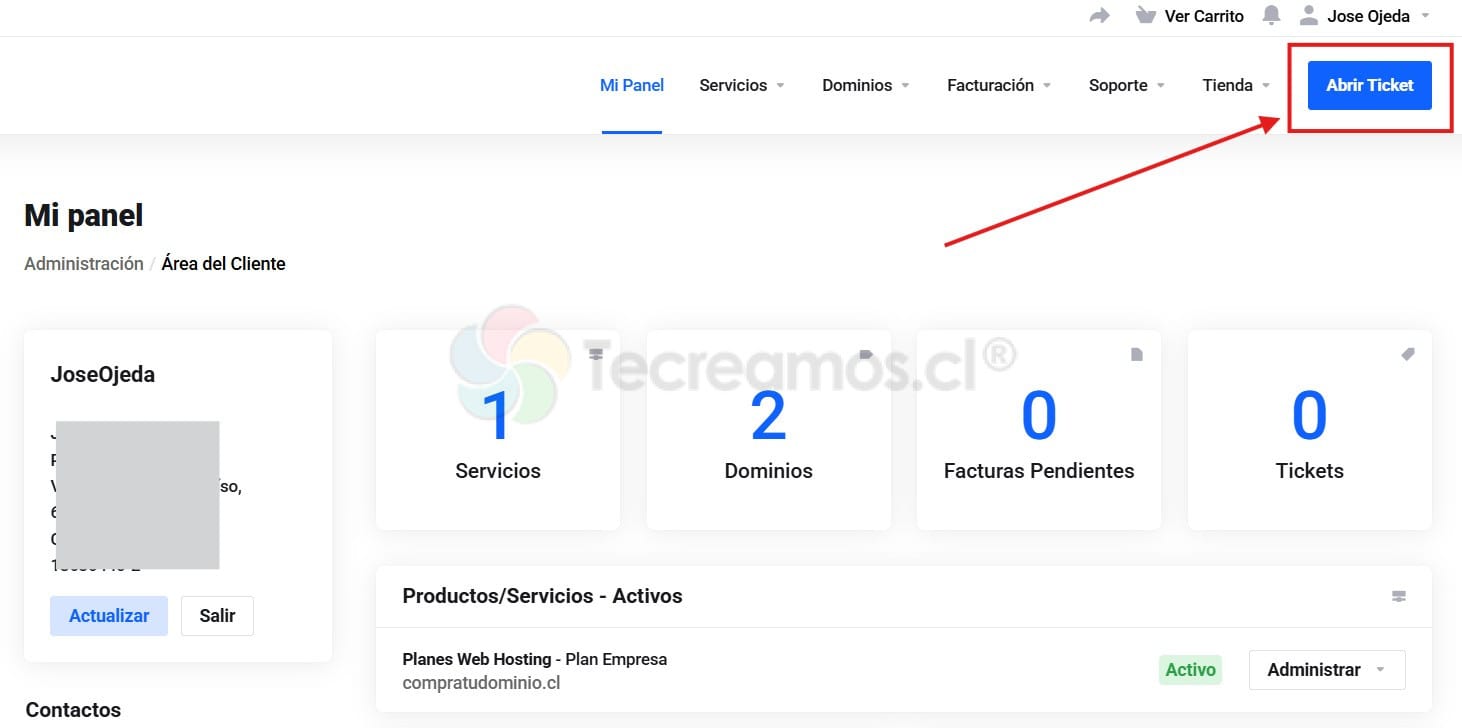Screen dimensions: 1462x728
Task: Follow the Administración breadcrumb link
Action: pos(84,264)
